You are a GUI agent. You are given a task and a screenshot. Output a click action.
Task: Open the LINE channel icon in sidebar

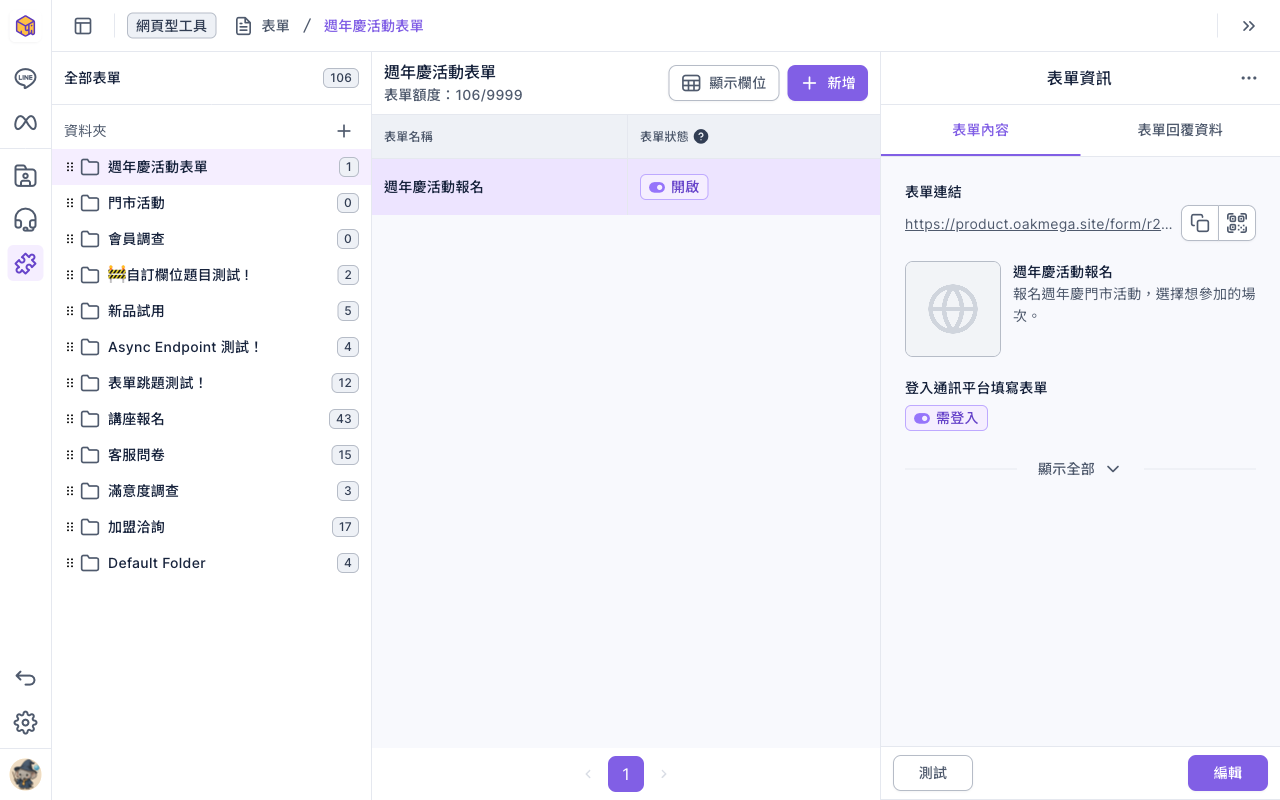pos(25,78)
